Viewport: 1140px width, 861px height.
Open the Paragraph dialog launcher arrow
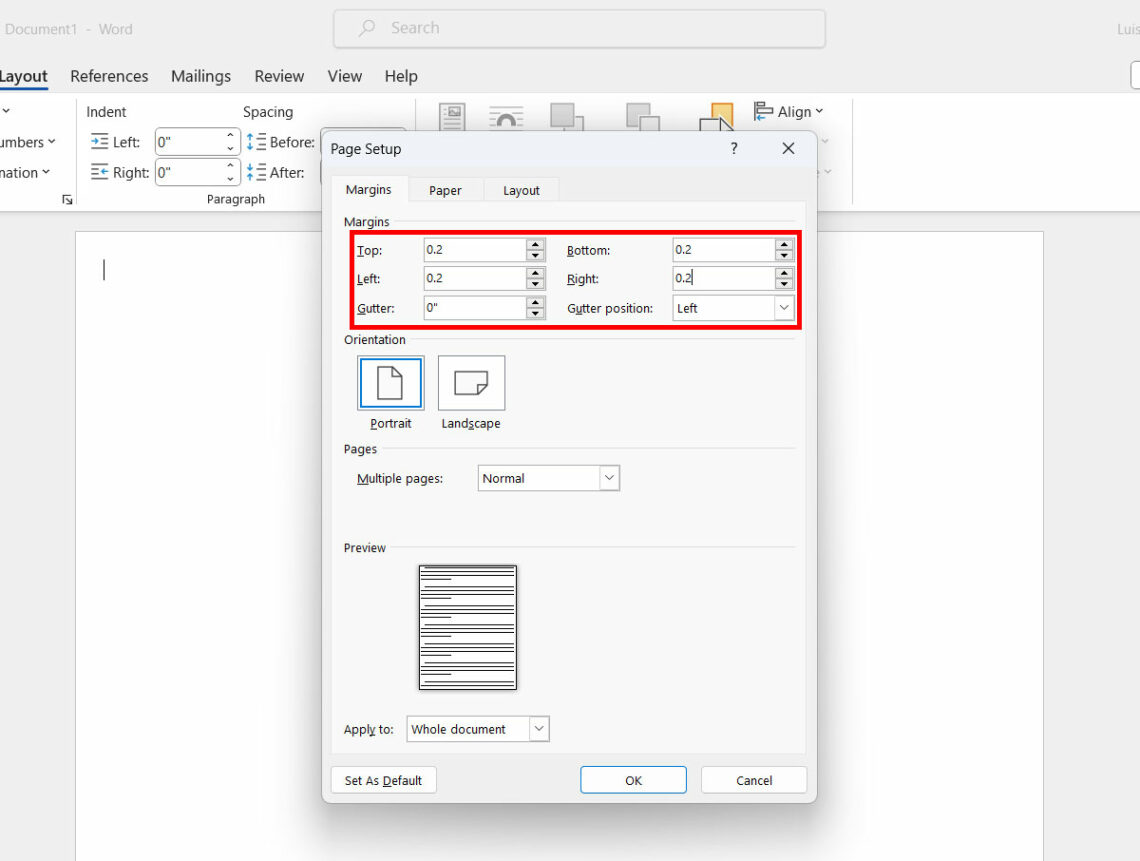click(x=67, y=199)
